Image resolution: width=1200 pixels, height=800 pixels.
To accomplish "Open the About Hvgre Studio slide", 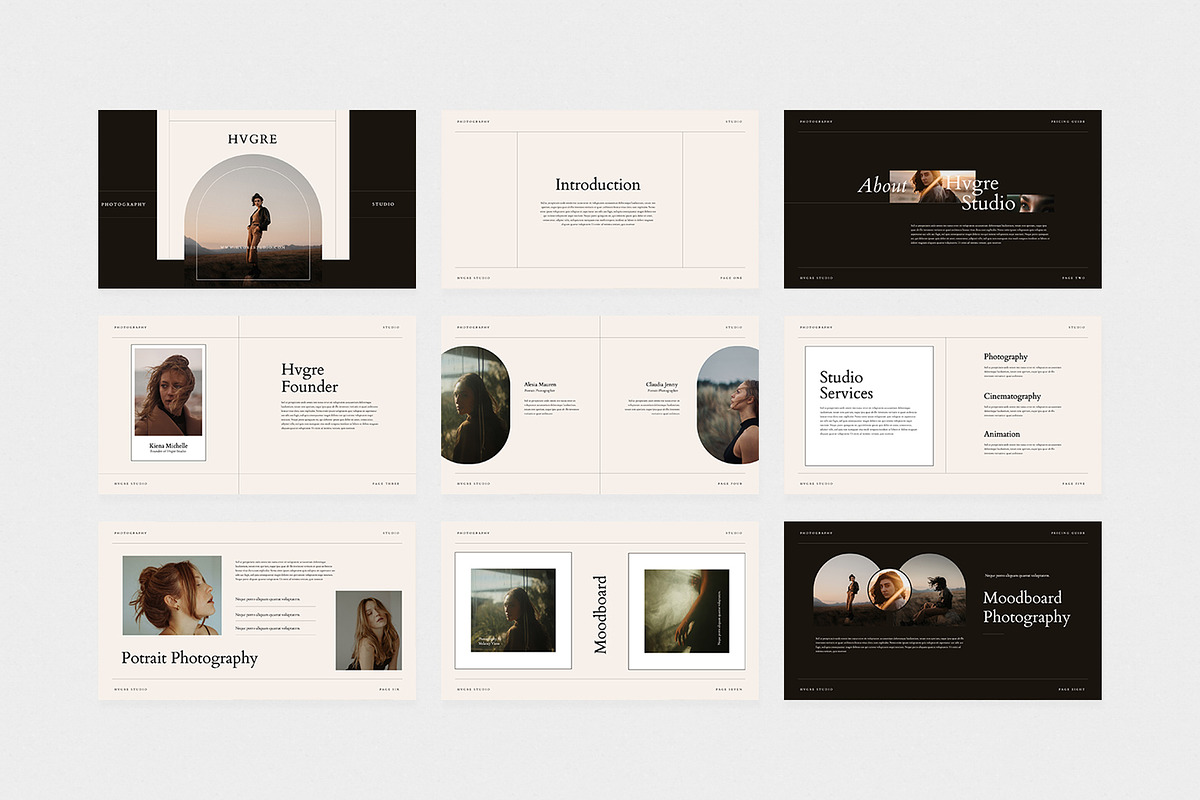I will tap(943, 199).
